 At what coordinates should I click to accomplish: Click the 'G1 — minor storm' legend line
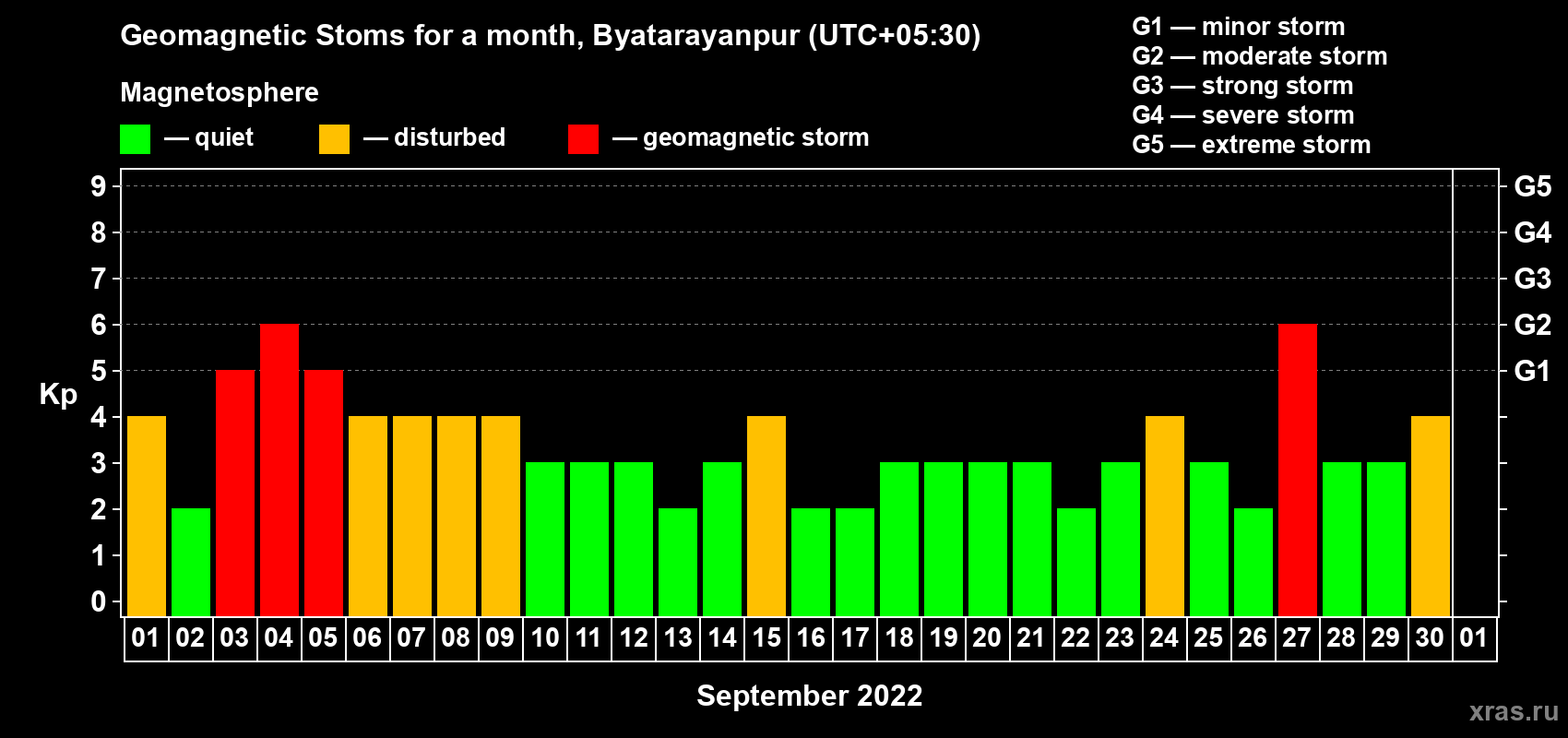(1239, 27)
